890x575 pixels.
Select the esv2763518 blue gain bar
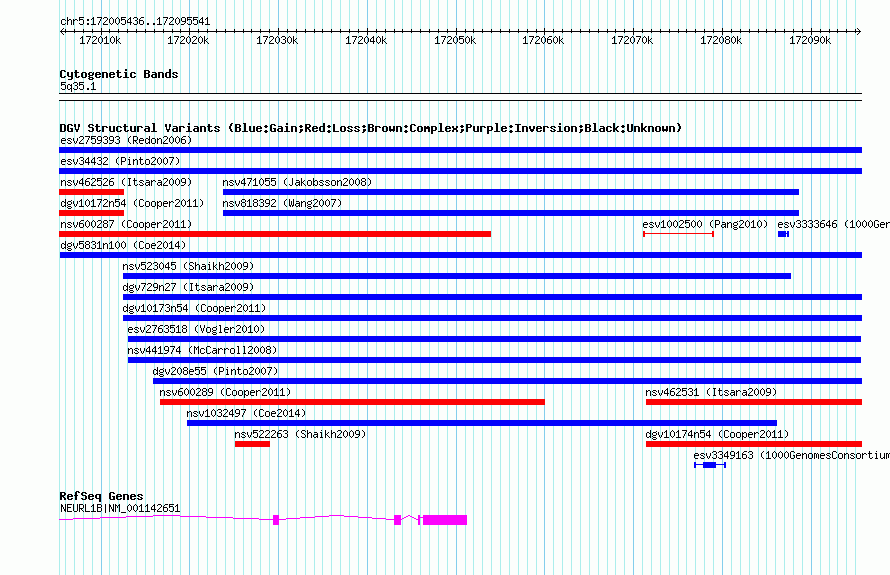[x=494, y=339]
